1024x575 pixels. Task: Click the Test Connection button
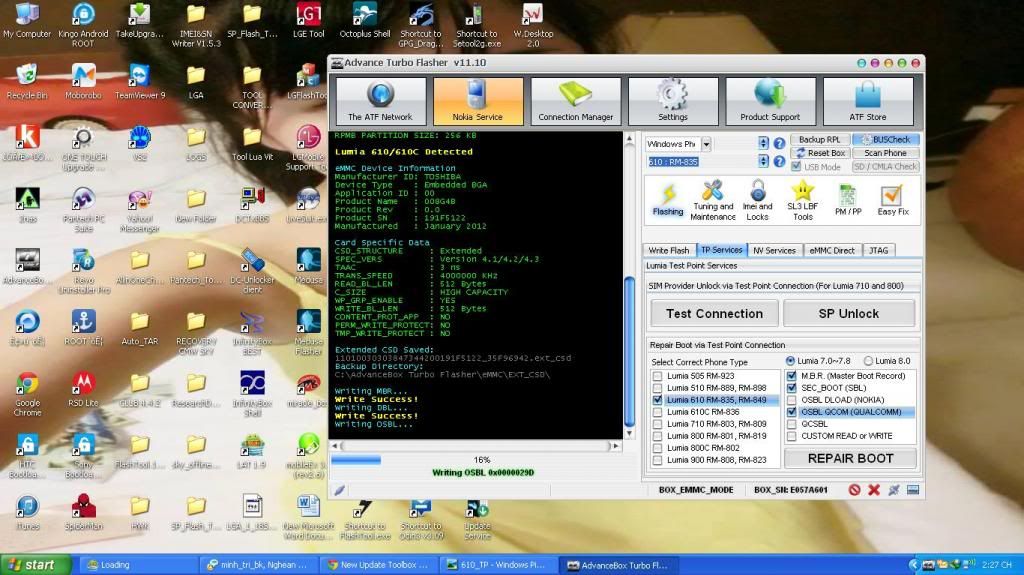[x=714, y=314]
